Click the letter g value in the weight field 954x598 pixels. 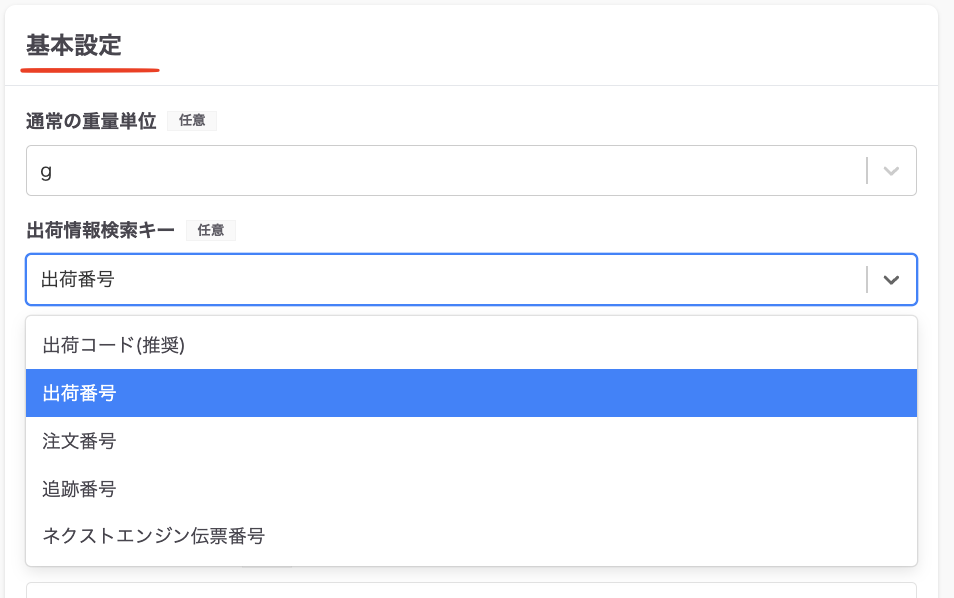(46, 171)
